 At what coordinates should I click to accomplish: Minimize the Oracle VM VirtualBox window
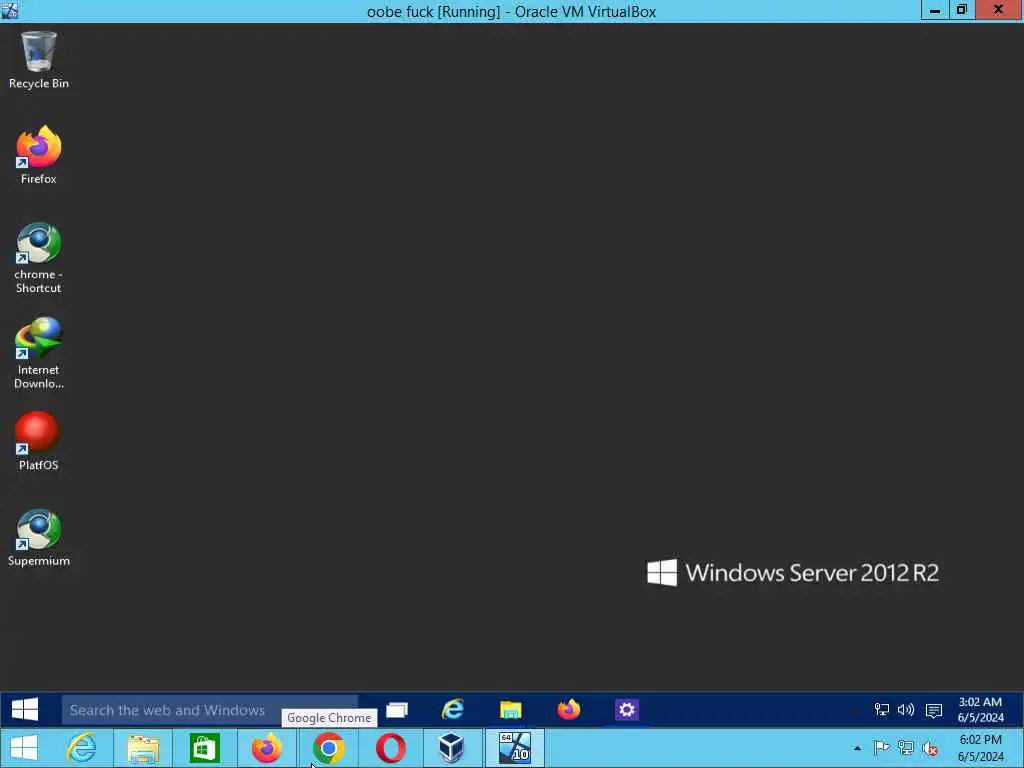(x=935, y=10)
